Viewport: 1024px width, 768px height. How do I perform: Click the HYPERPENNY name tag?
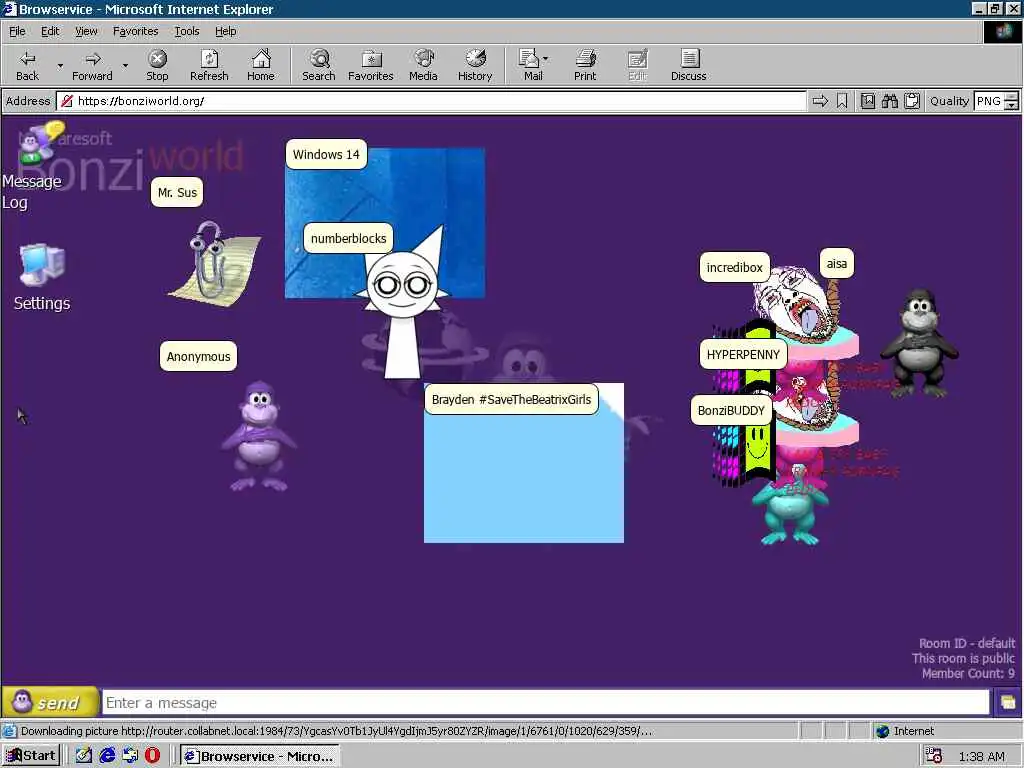tap(743, 355)
